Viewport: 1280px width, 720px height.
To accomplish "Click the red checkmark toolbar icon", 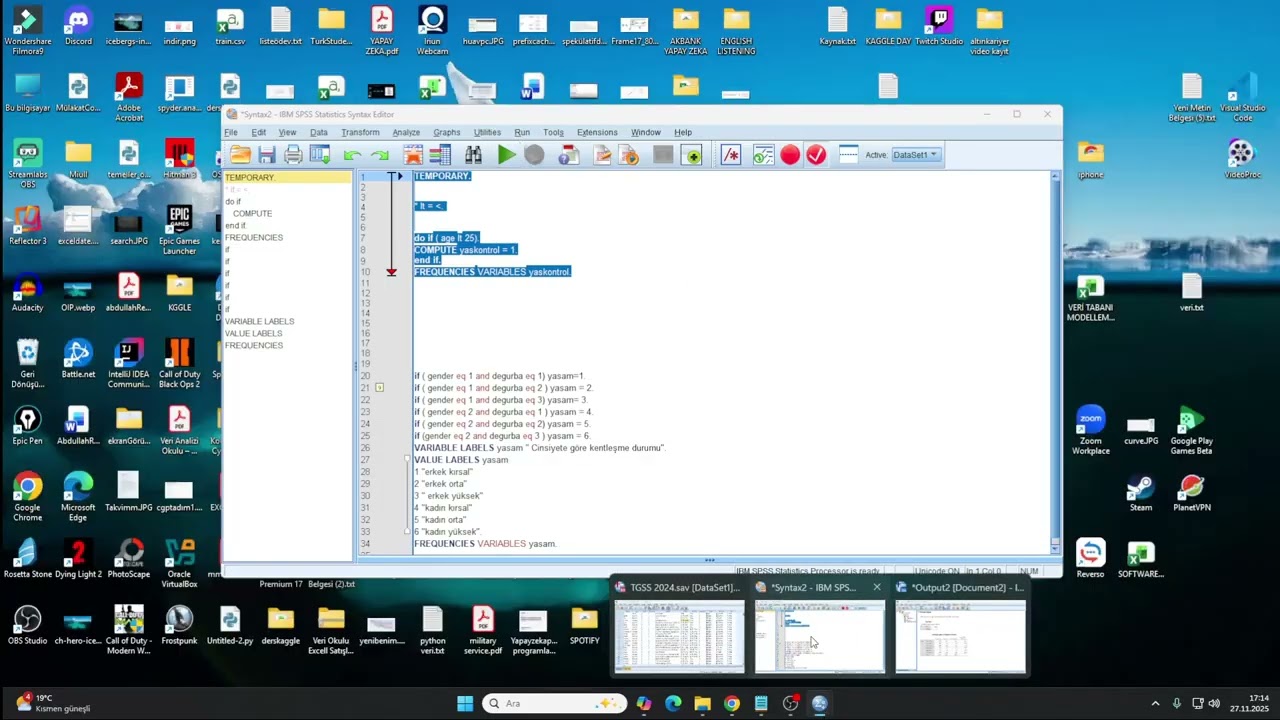I will coord(816,155).
